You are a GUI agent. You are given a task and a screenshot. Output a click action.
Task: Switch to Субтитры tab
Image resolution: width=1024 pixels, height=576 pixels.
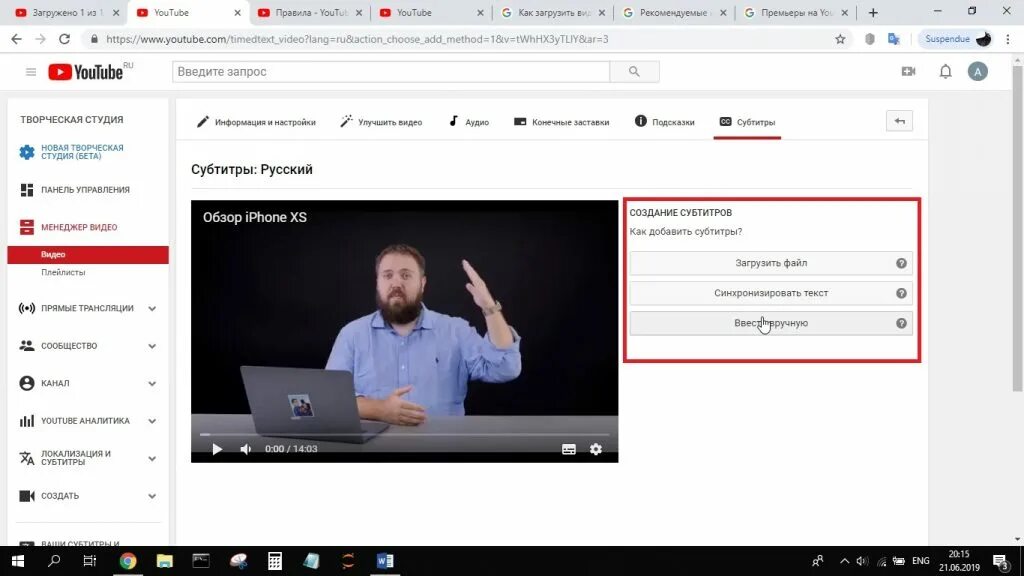click(x=747, y=122)
